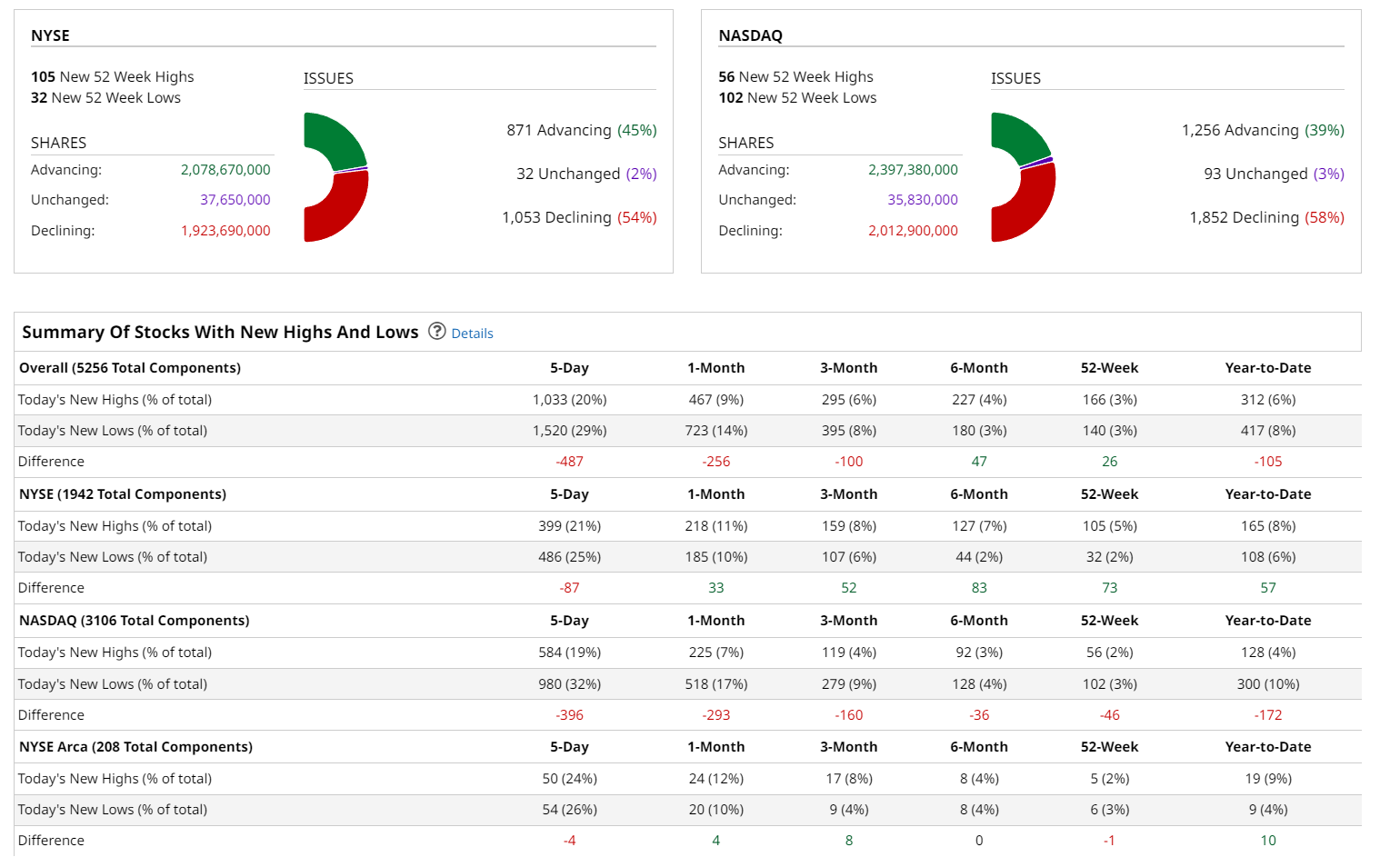Click '1,852 Declining (58%)' label
The width and height of the screenshot is (1400, 867).
1266,217
